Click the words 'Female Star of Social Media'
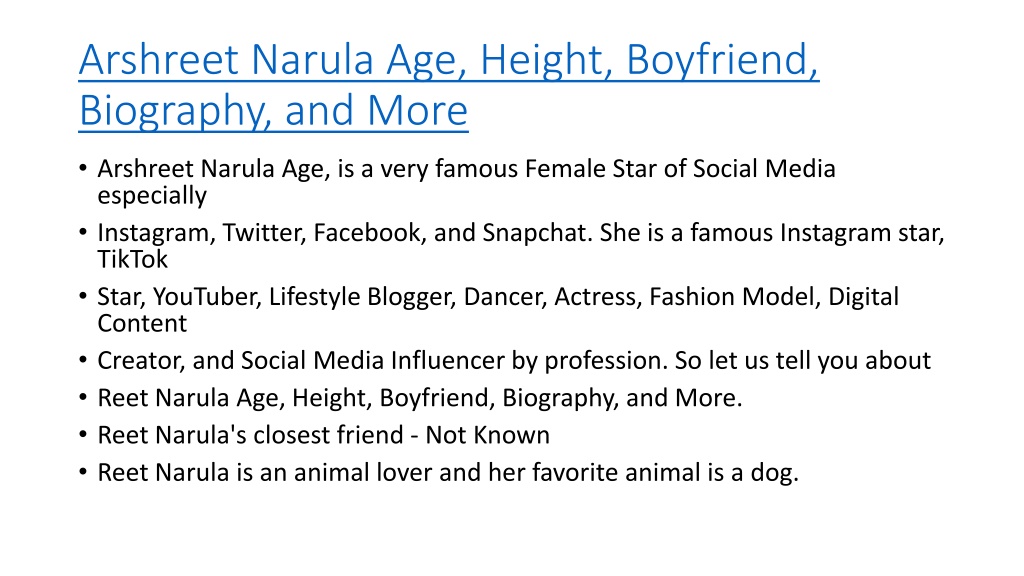 tap(680, 169)
